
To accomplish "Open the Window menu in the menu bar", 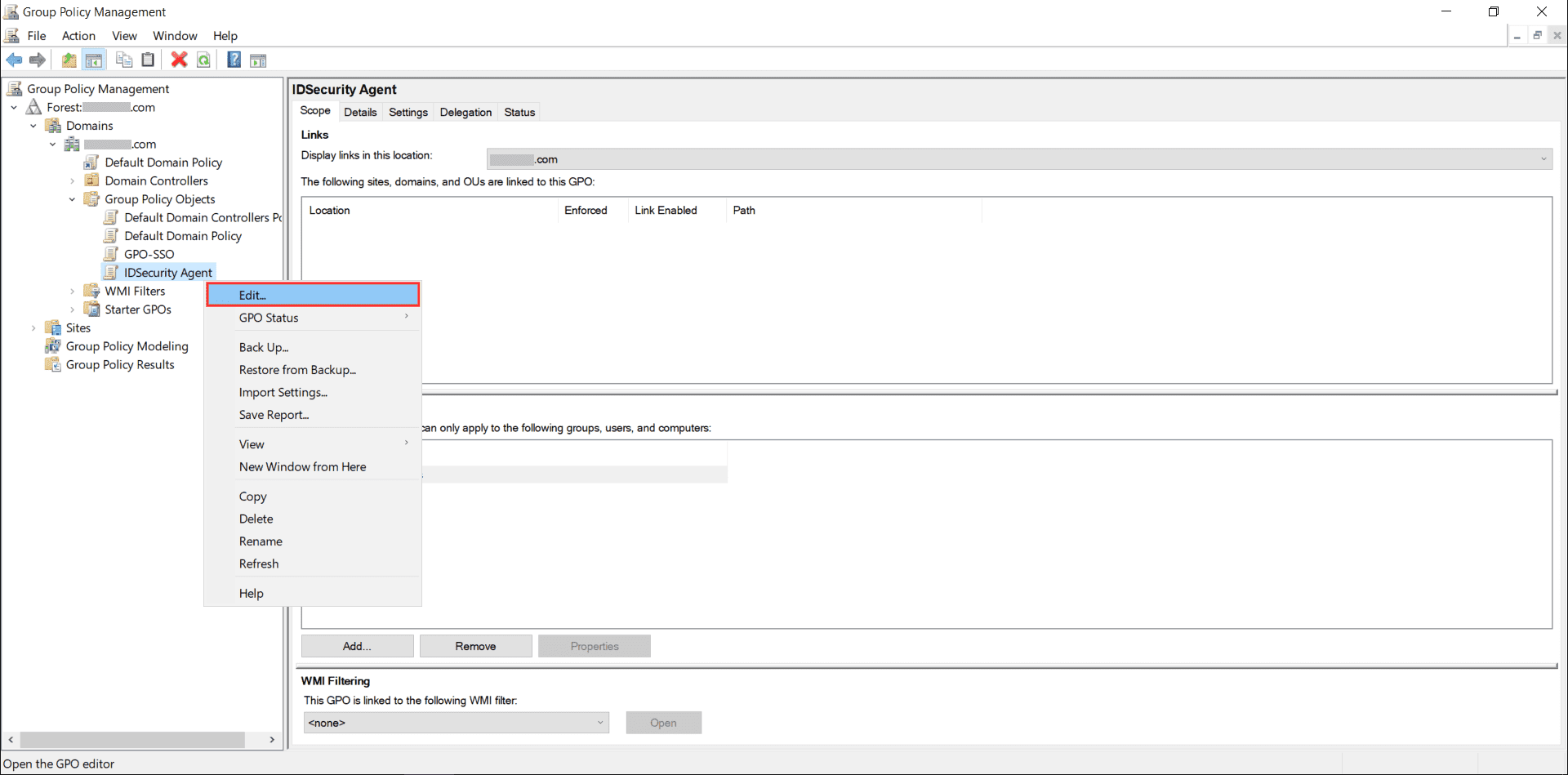I will coord(175,36).
